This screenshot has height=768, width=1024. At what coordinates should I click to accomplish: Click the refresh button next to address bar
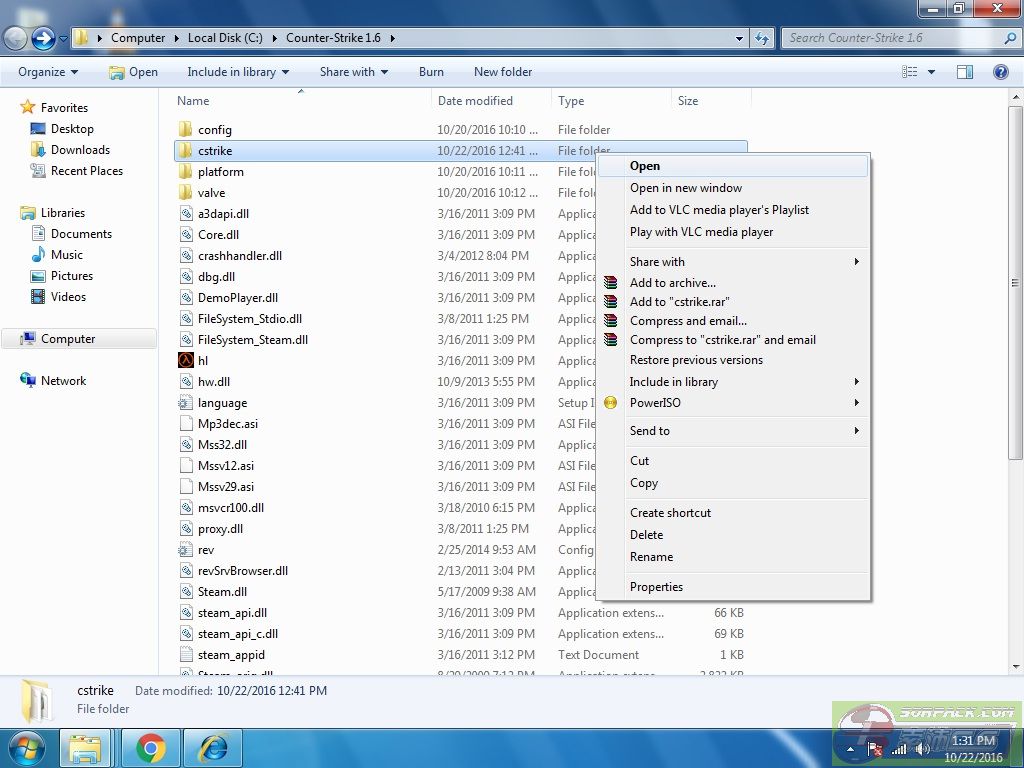[762, 38]
